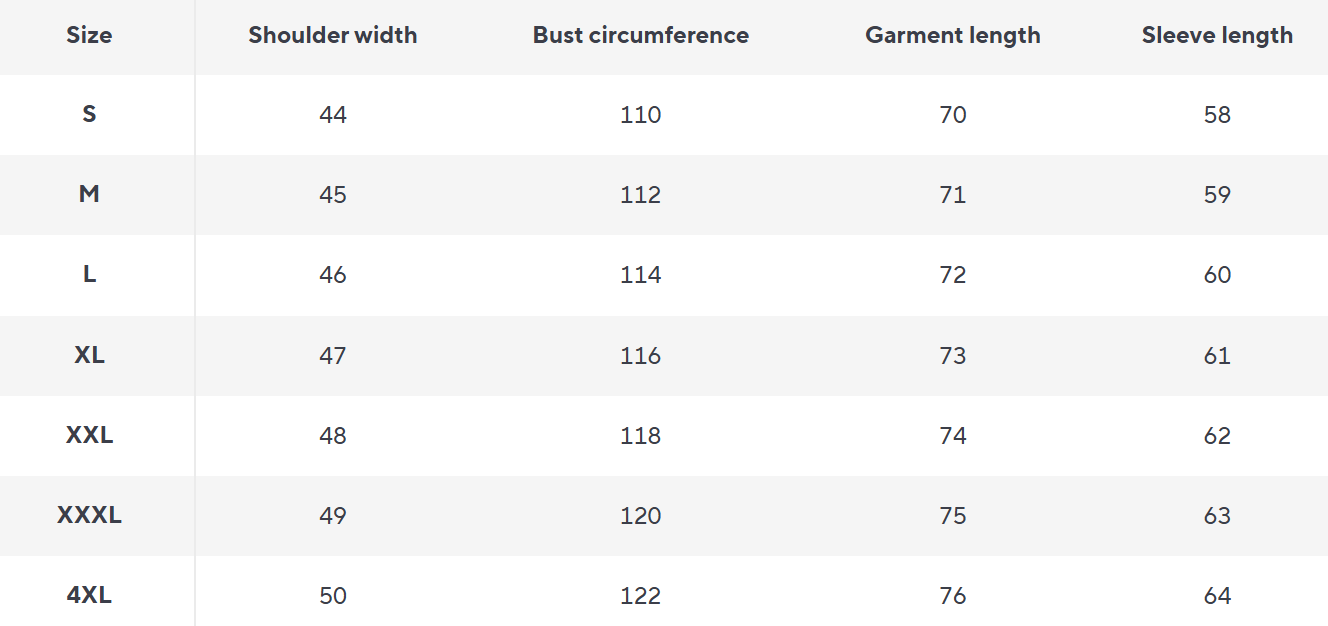
Task: Select the 4XL size row label
Action: pyautogui.click(x=89, y=595)
